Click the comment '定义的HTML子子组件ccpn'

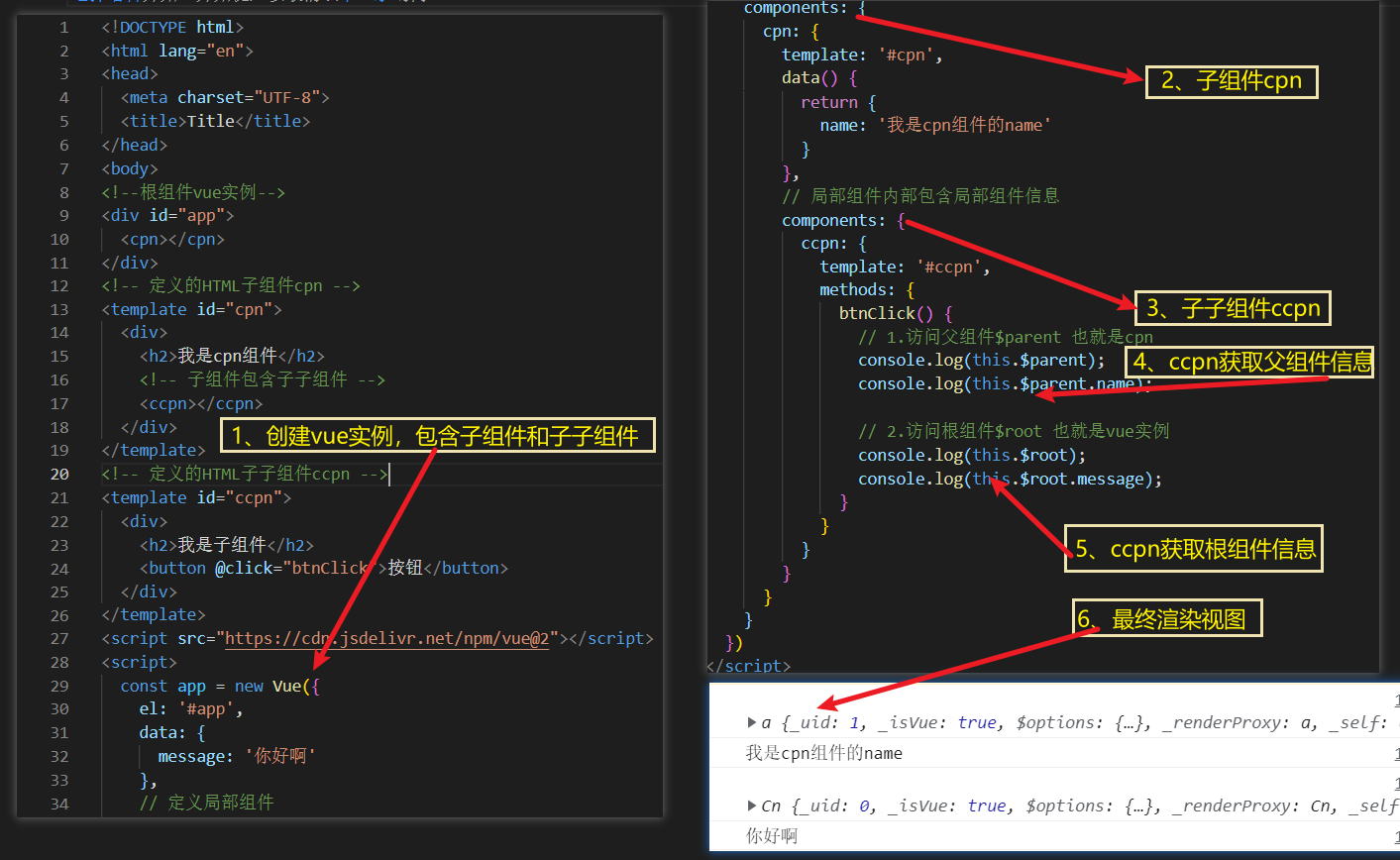click(245, 474)
